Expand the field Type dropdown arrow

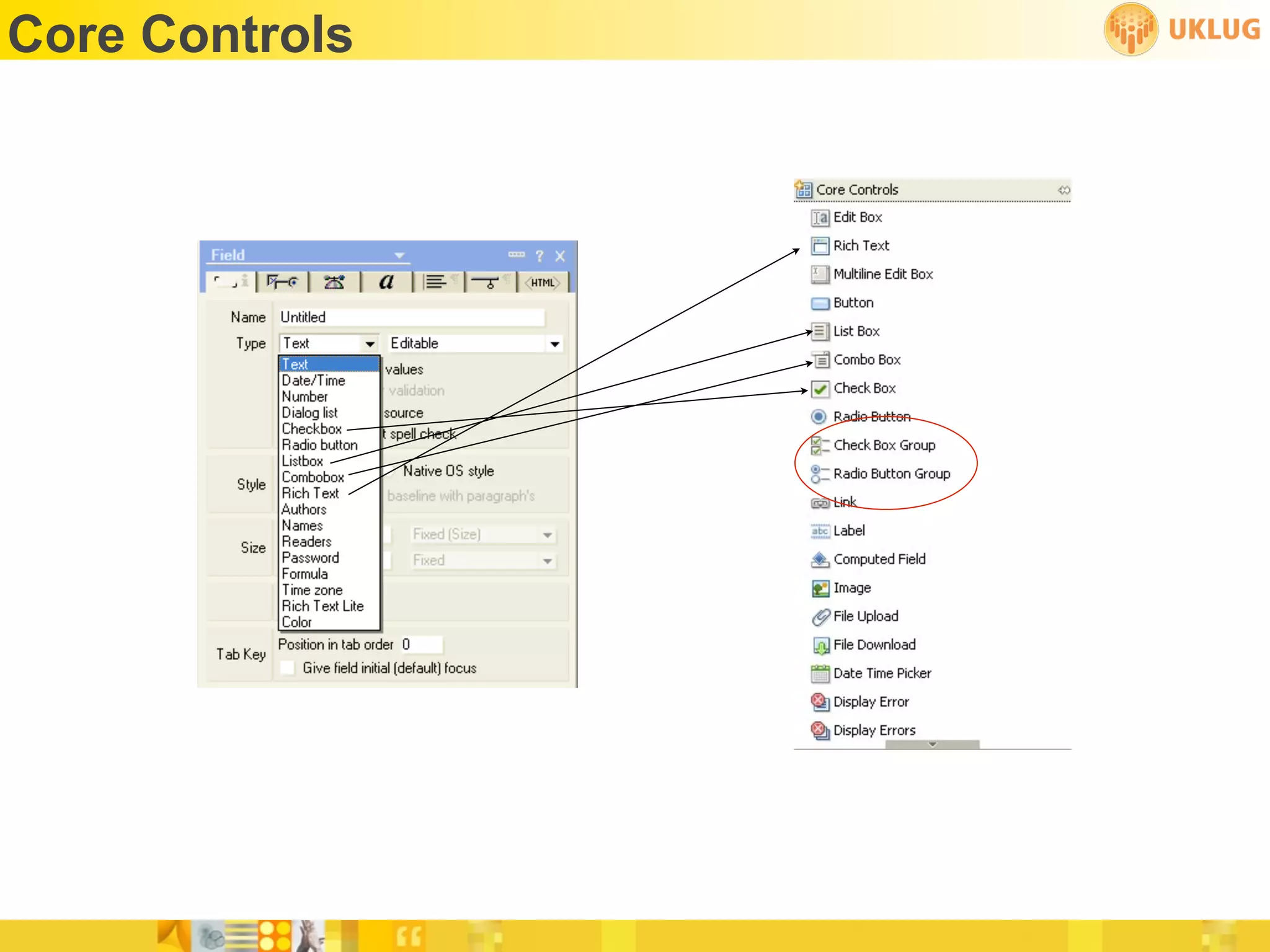pyautogui.click(x=370, y=343)
